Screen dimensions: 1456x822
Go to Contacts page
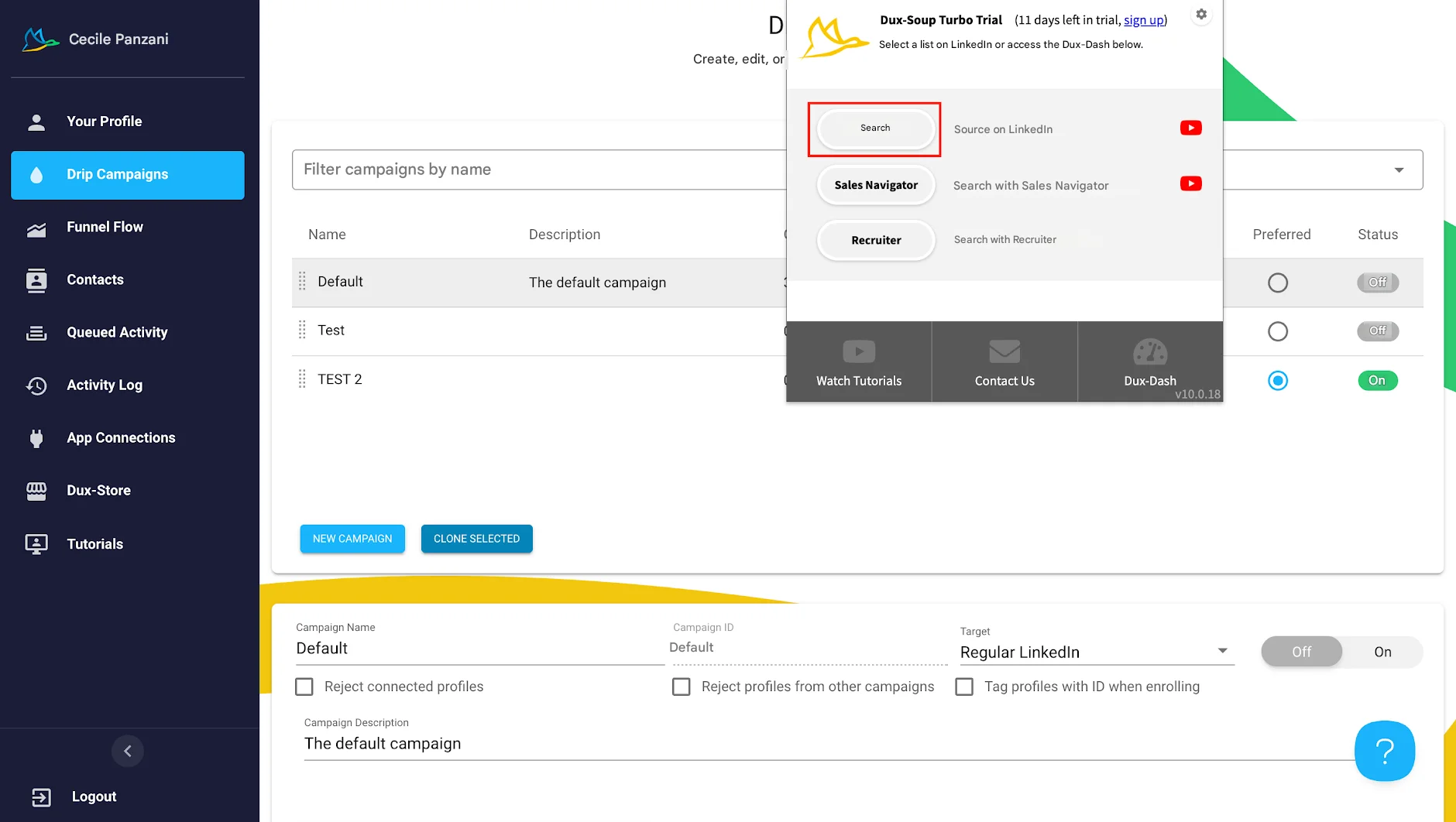point(128,280)
